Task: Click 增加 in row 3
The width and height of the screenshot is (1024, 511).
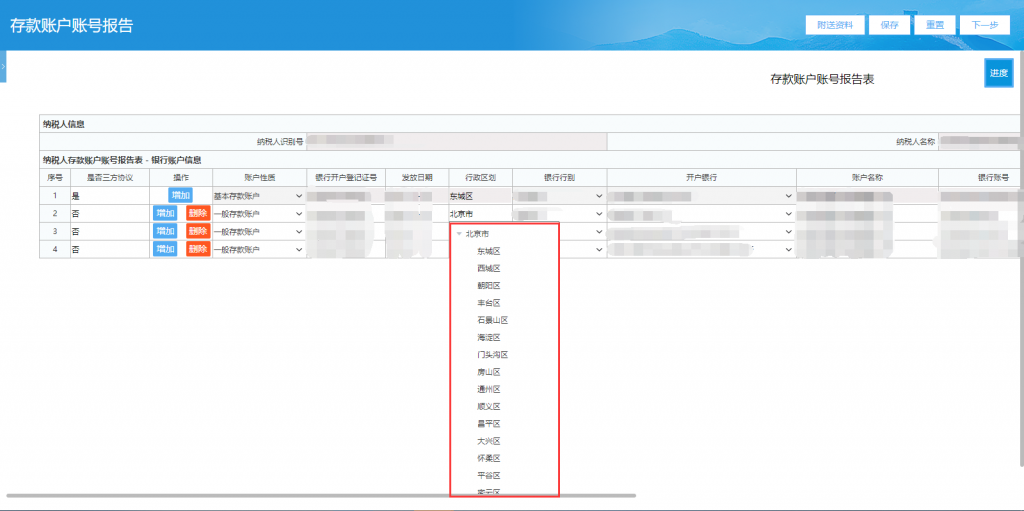Action: tap(165, 231)
